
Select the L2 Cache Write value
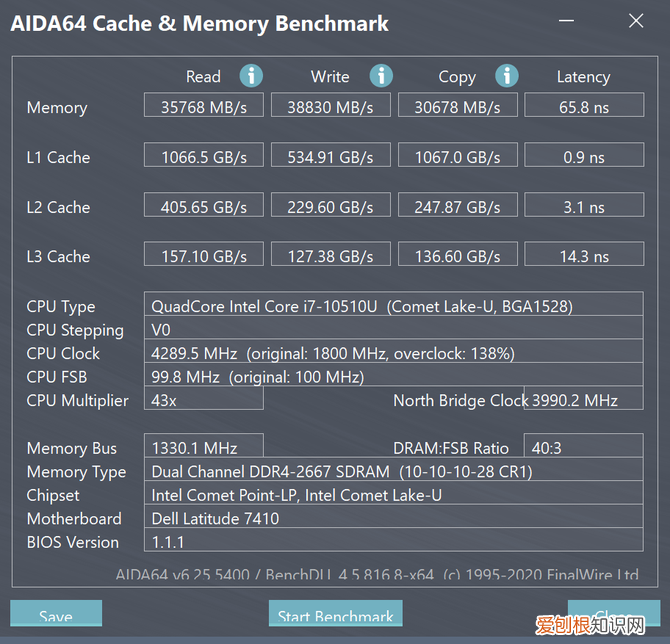click(x=330, y=206)
